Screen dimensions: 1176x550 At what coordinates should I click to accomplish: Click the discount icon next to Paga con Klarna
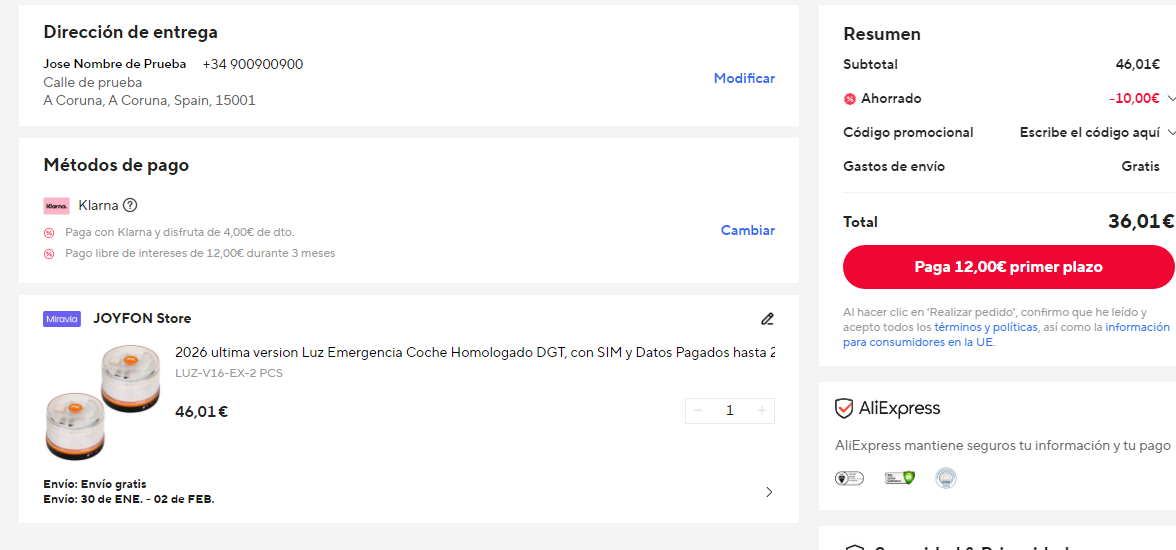coord(50,233)
